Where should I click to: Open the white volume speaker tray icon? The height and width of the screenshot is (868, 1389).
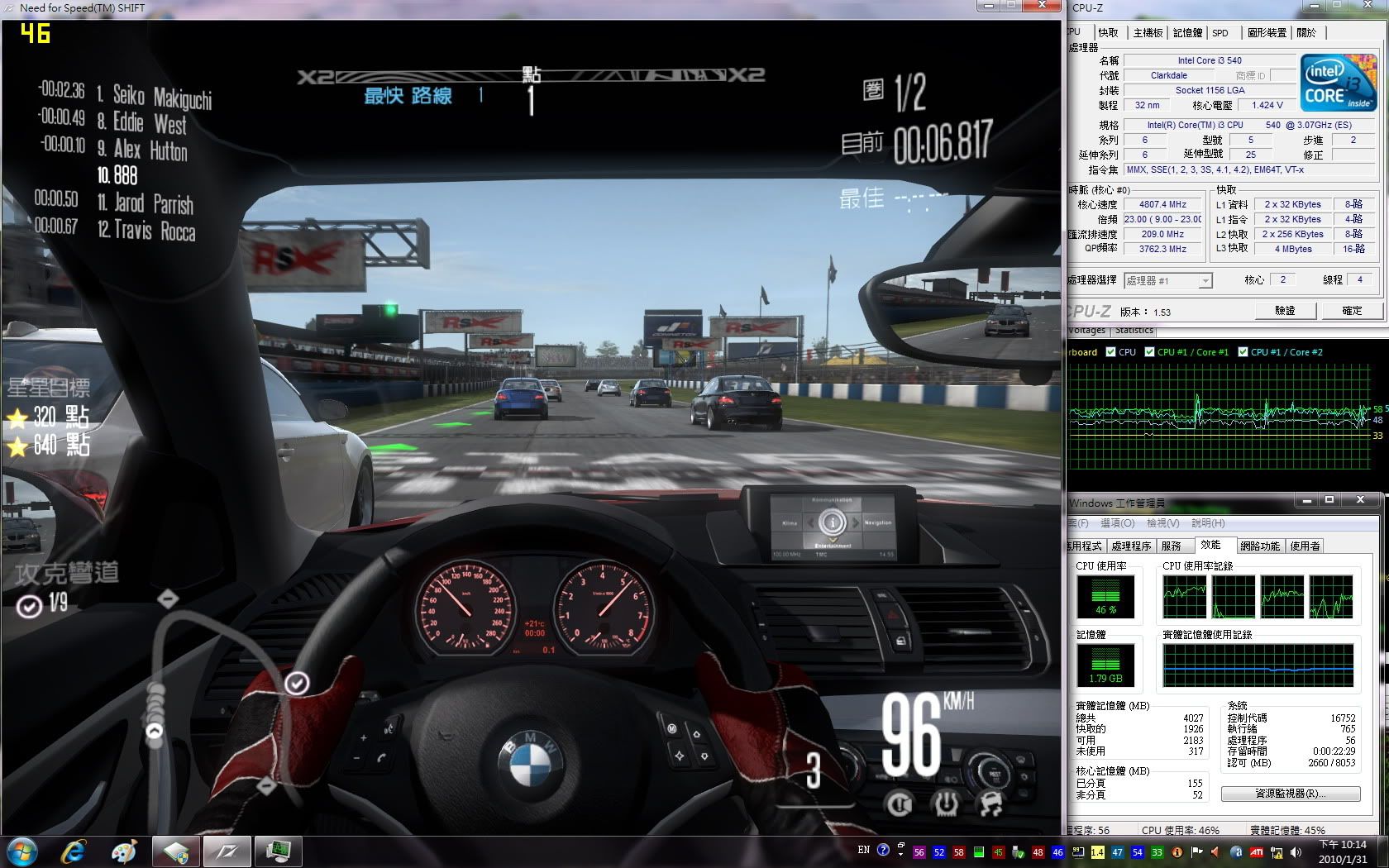click(1296, 851)
